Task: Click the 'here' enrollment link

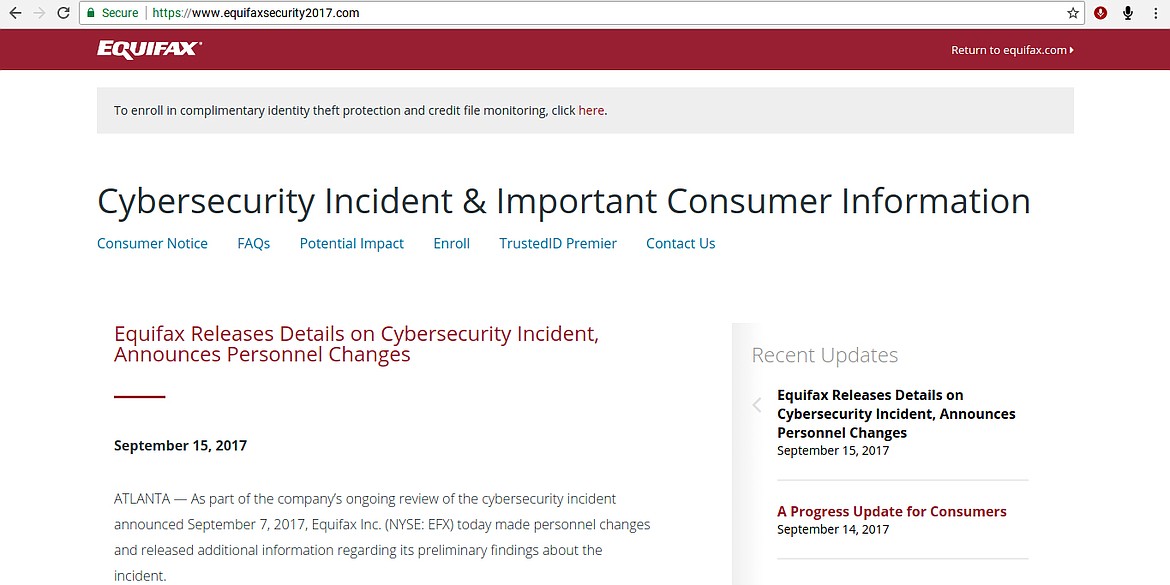Action: (x=591, y=111)
